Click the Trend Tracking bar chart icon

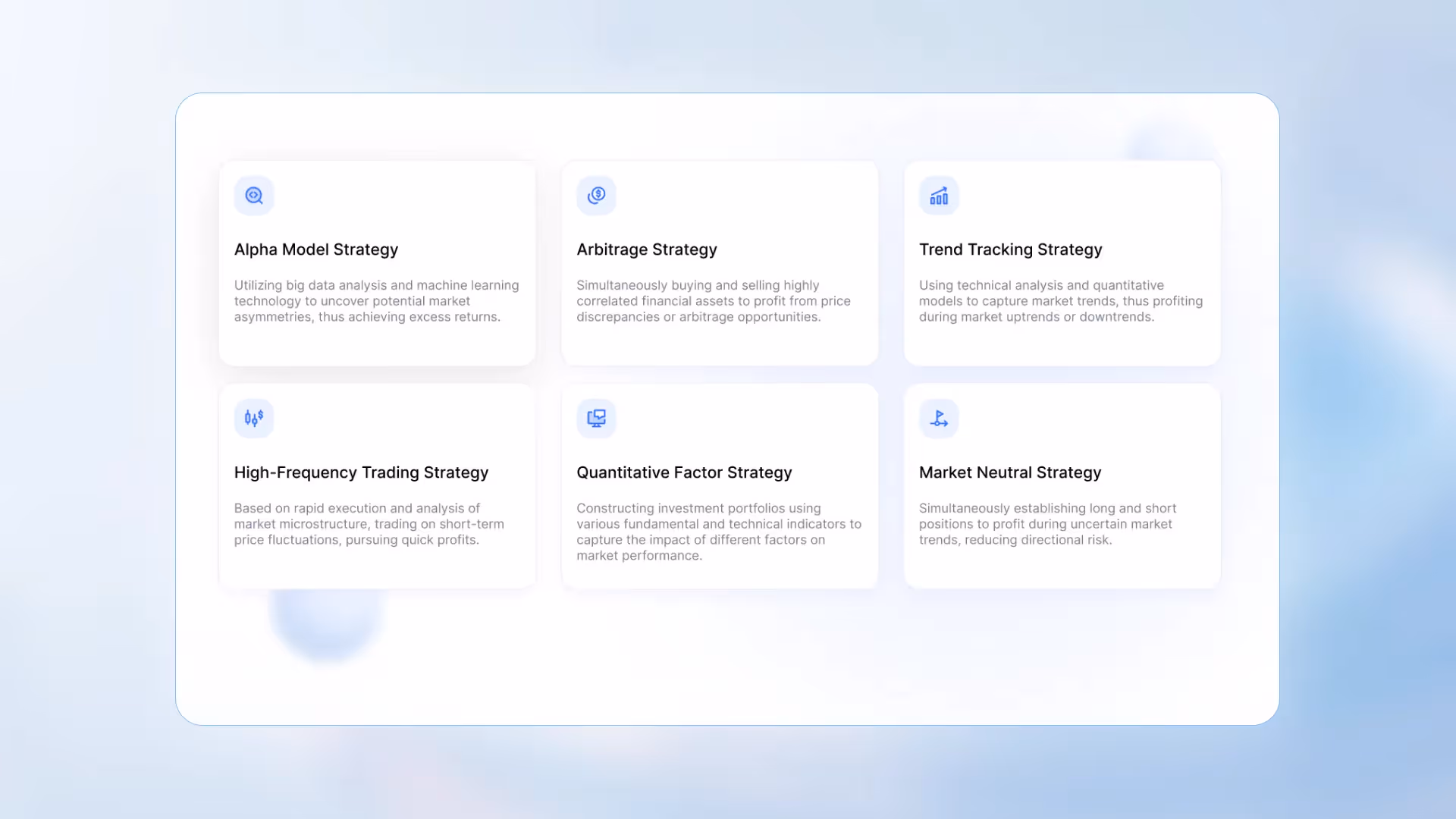(939, 196)
